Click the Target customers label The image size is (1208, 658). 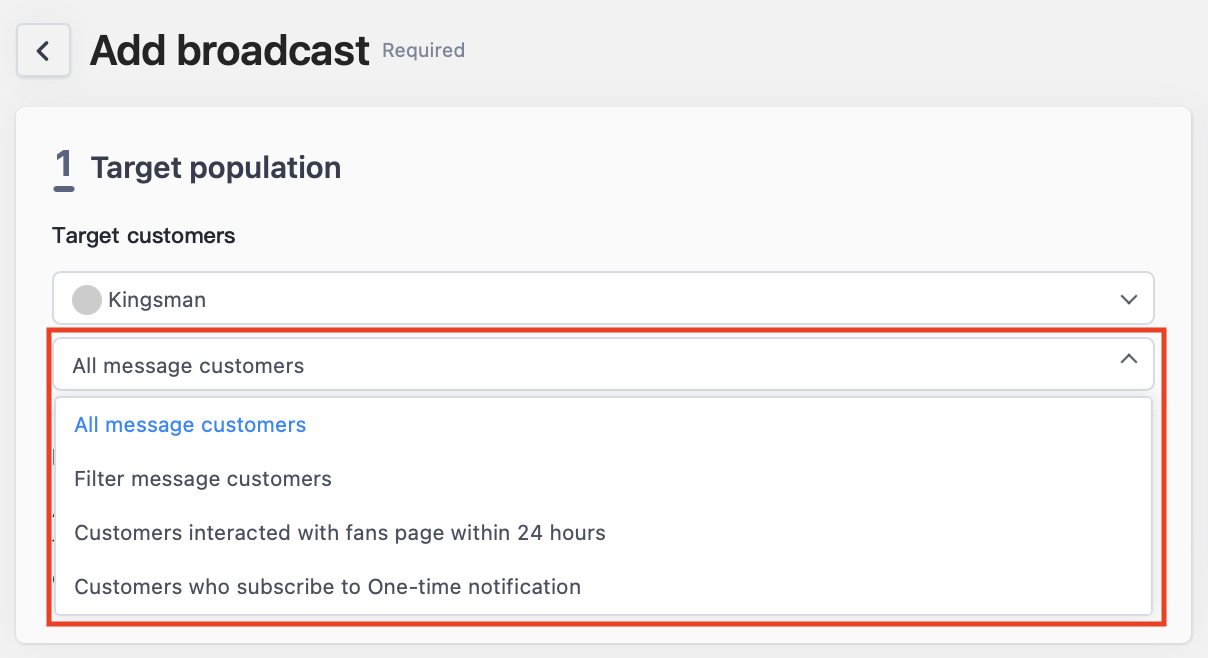tap(144, 236)
